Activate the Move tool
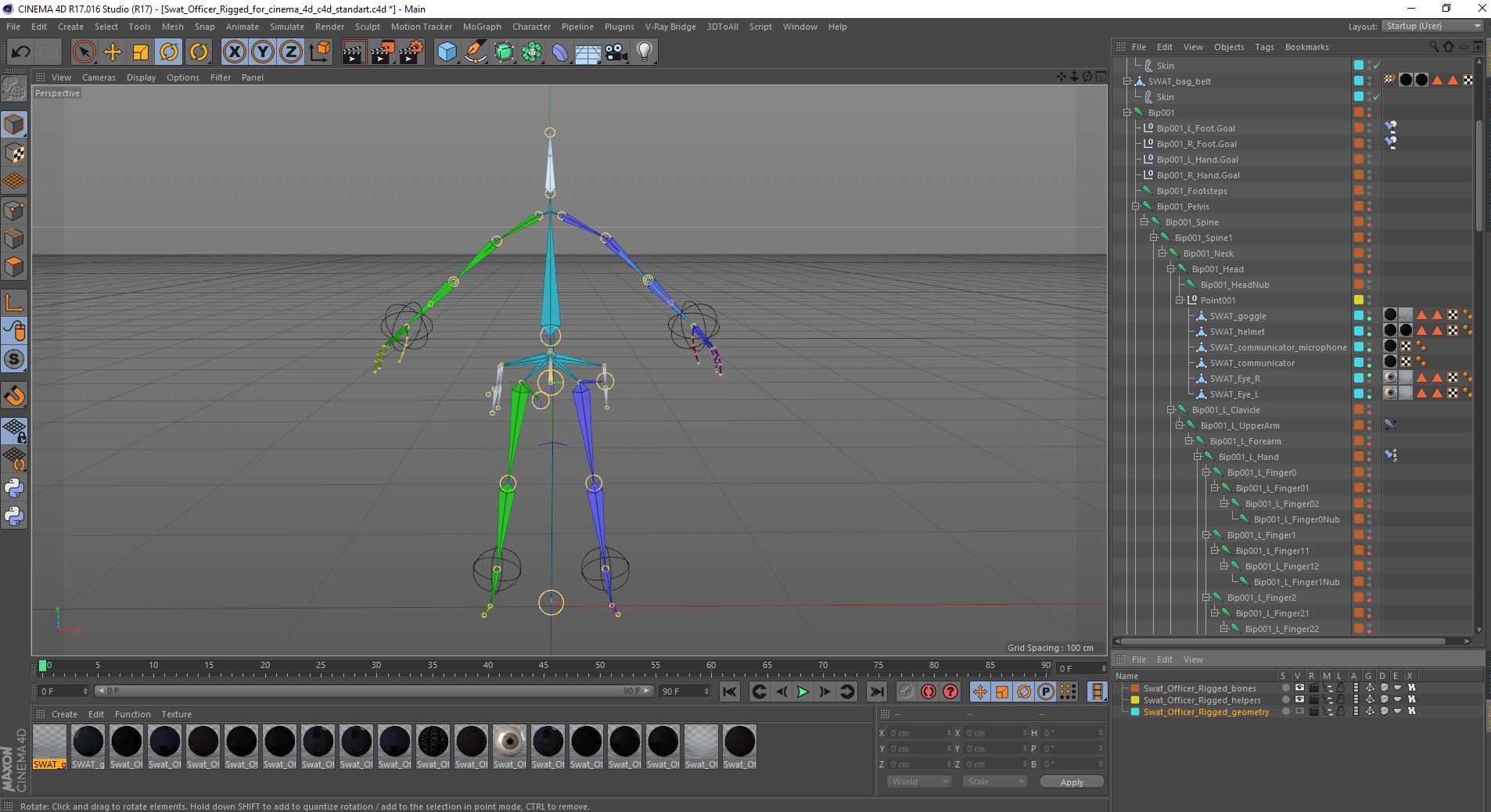Screen dimensions: 1491x812 (x=113, y=52)
